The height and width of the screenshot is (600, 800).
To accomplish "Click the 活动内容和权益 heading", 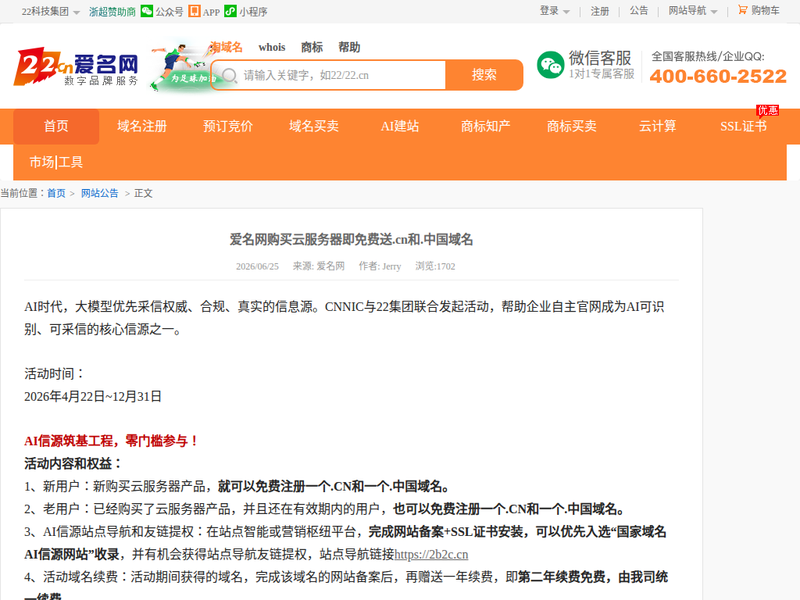I will (72, 464).
